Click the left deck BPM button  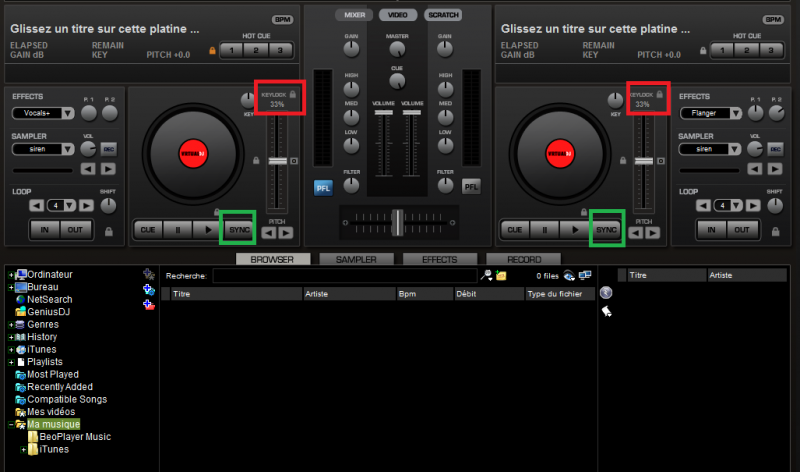click(x=283, y=19)
